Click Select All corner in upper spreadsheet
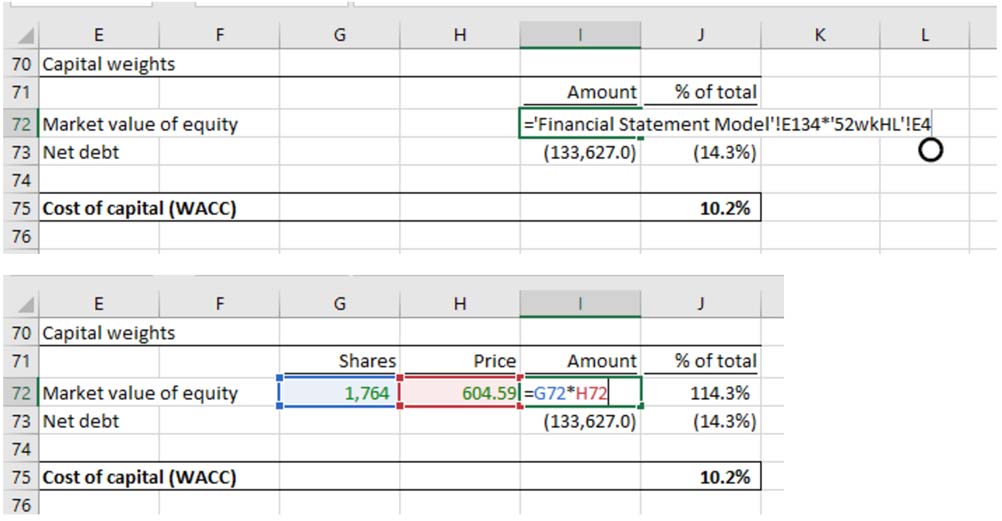The height and width of the screenshot is (521, 1002). coord(18,35)
